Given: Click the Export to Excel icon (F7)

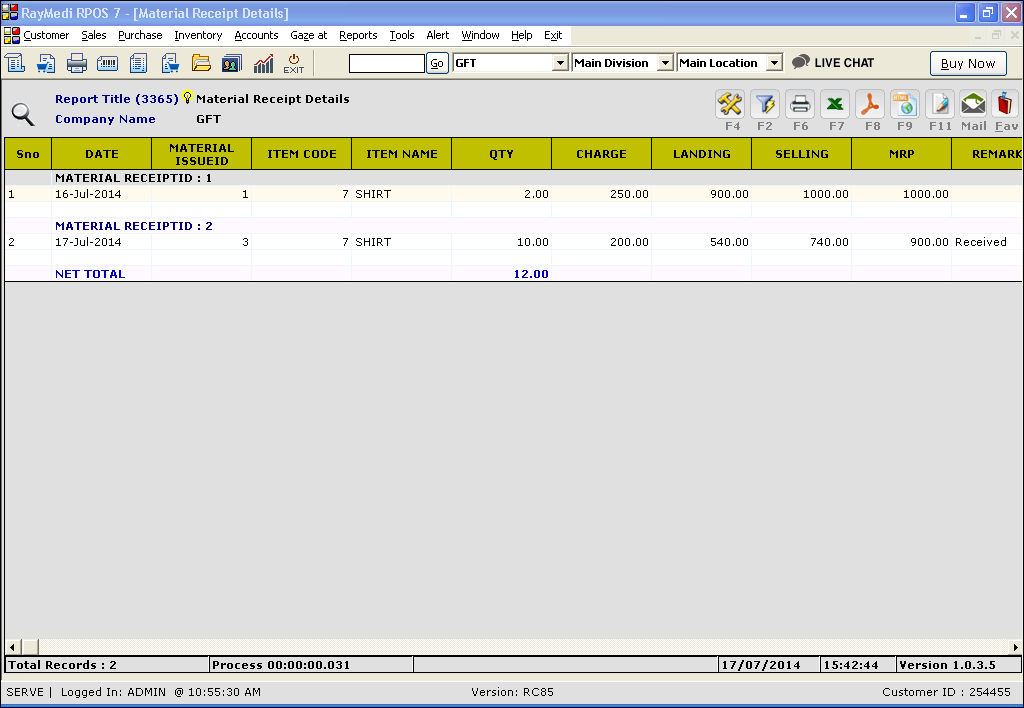Looking at the screenshot, I should coord(836,104).
